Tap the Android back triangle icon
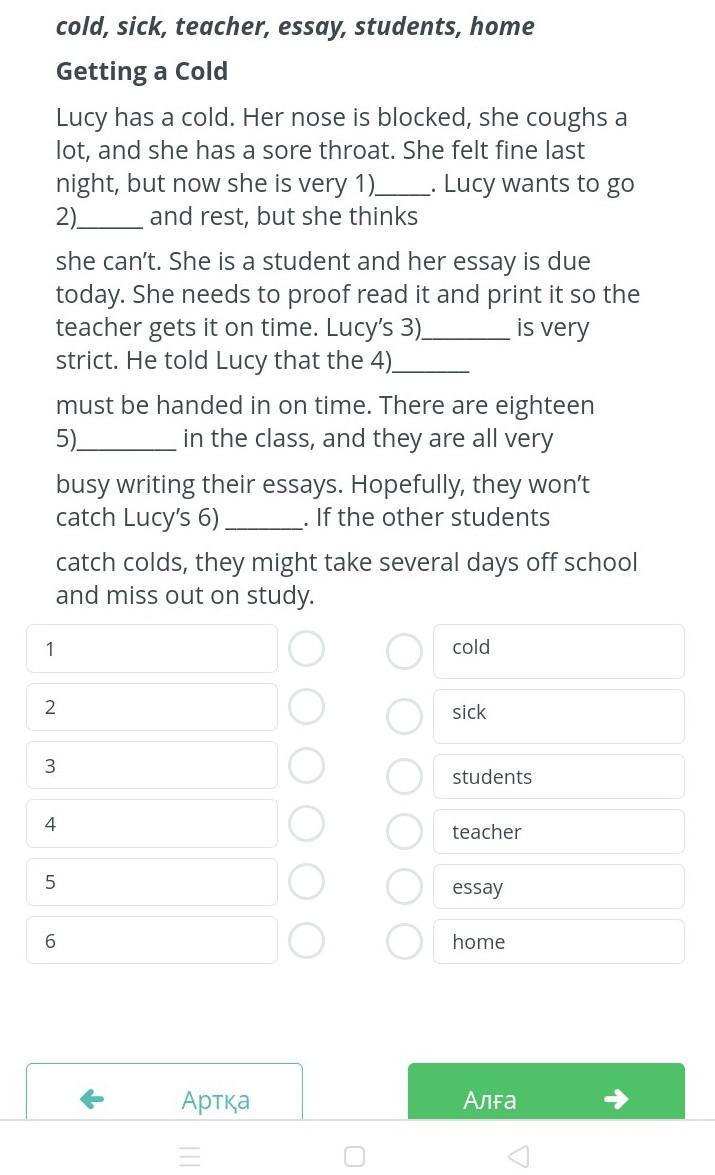The width and height of the screenshot is (715, 1175). click(518, 1156)
